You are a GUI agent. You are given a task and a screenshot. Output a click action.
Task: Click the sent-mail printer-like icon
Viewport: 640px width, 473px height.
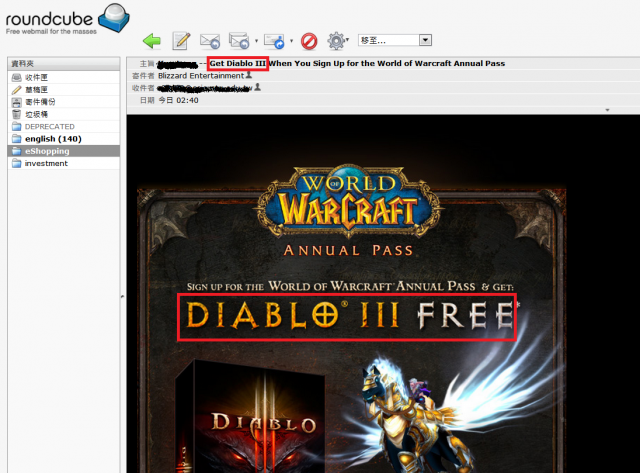point(16,102)
